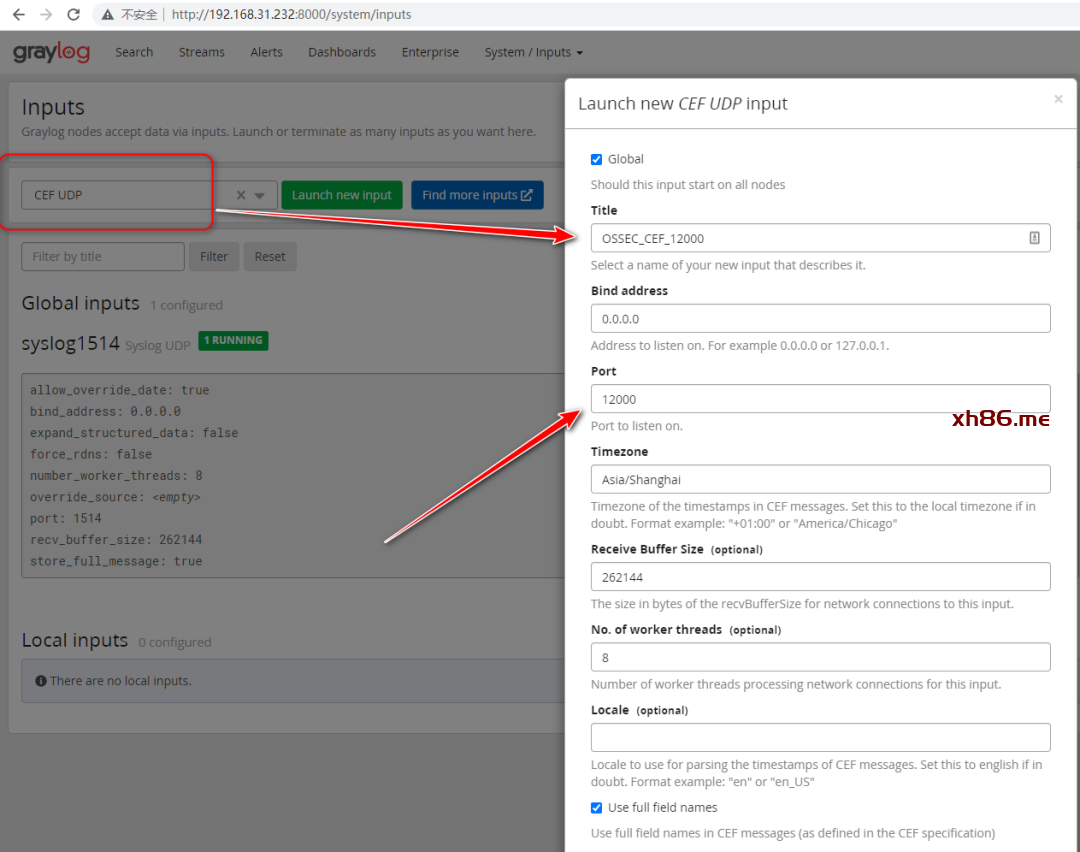Focus the Filter by title field
The height and width of the screenshot is (852, 1080).
(x=103, y=257)
